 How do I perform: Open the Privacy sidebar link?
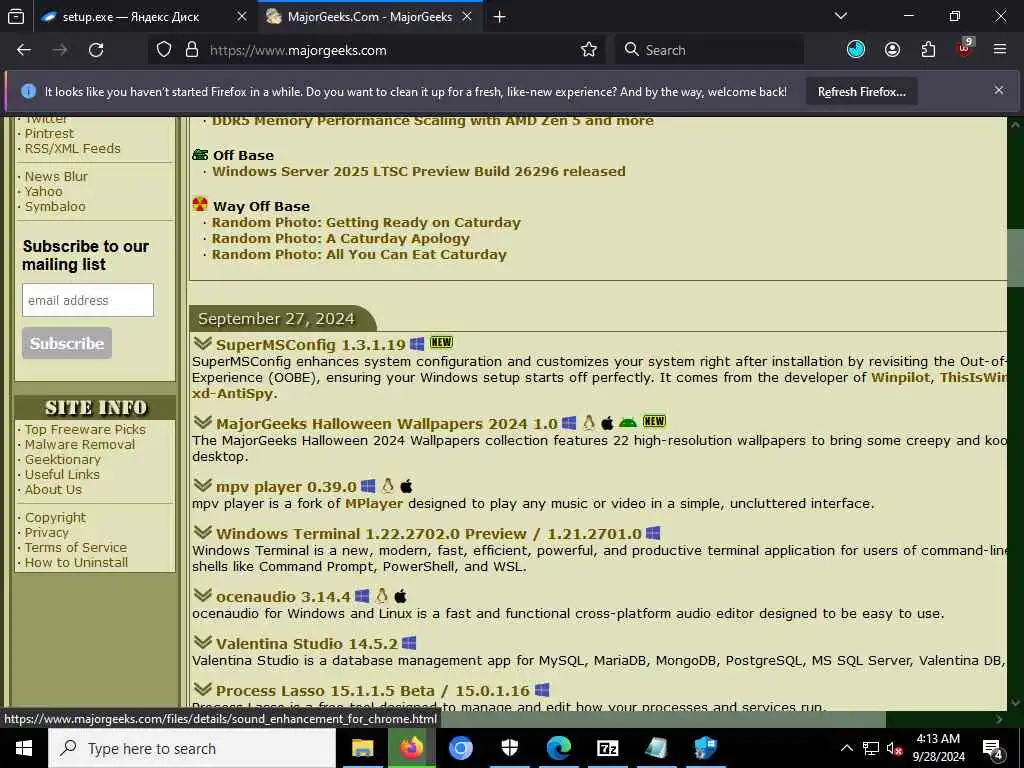click(46, 532)
